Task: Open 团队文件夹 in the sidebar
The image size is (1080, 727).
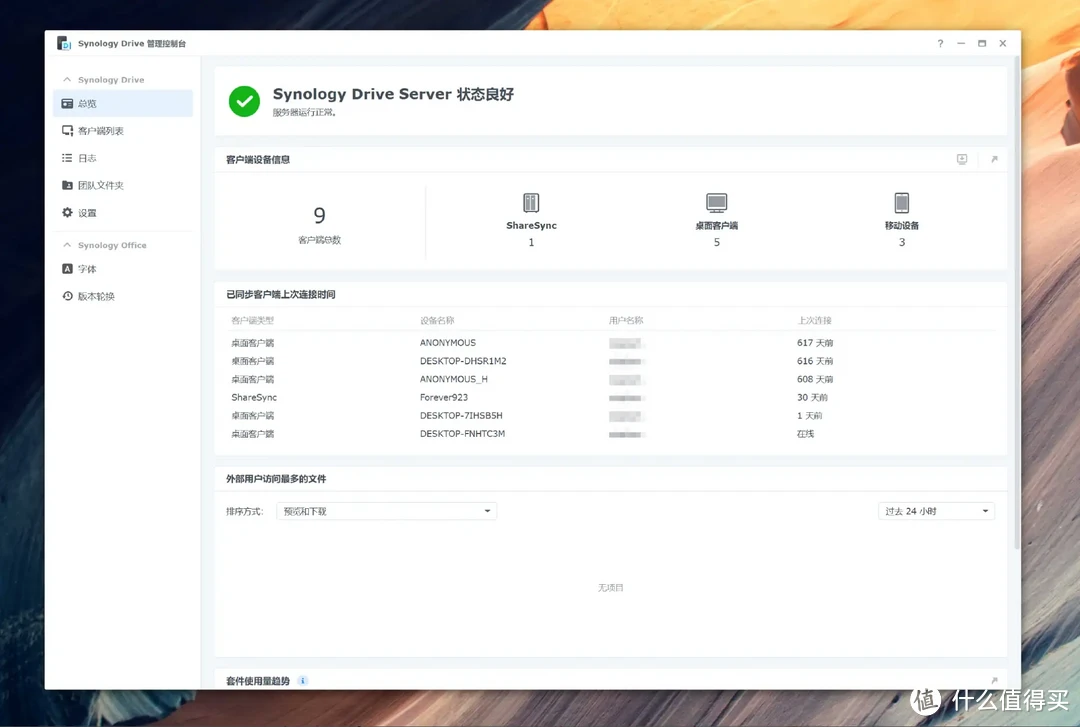Action: tap(100, 185)
